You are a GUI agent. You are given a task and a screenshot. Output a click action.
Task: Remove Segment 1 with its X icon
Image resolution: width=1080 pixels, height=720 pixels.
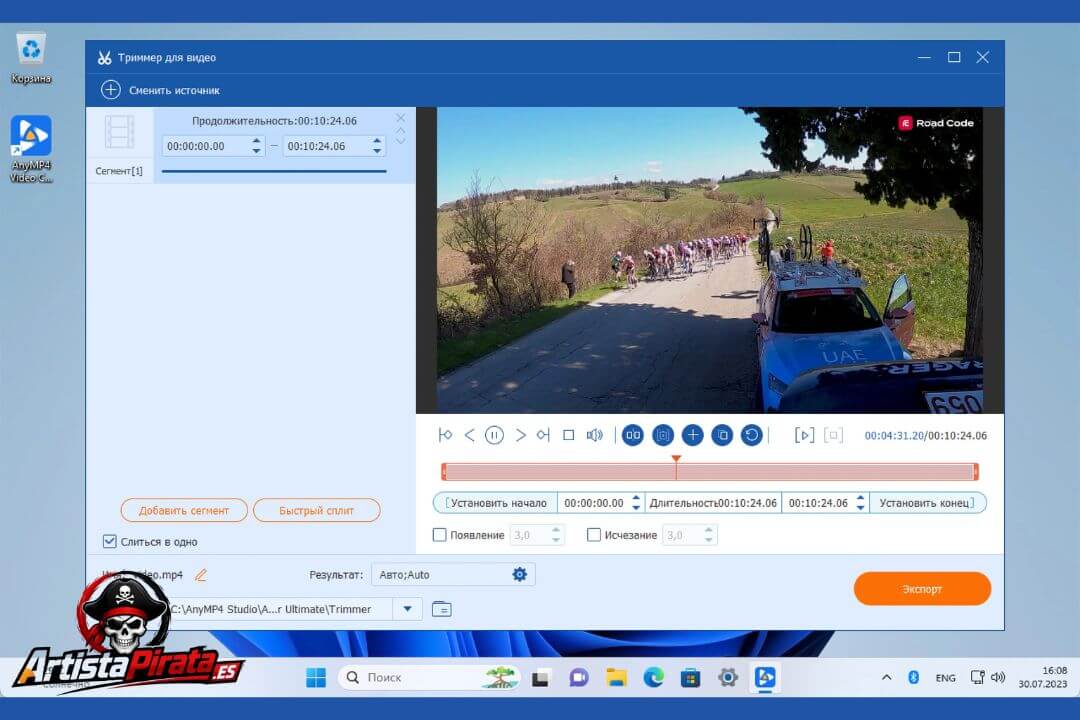[401, 118]
